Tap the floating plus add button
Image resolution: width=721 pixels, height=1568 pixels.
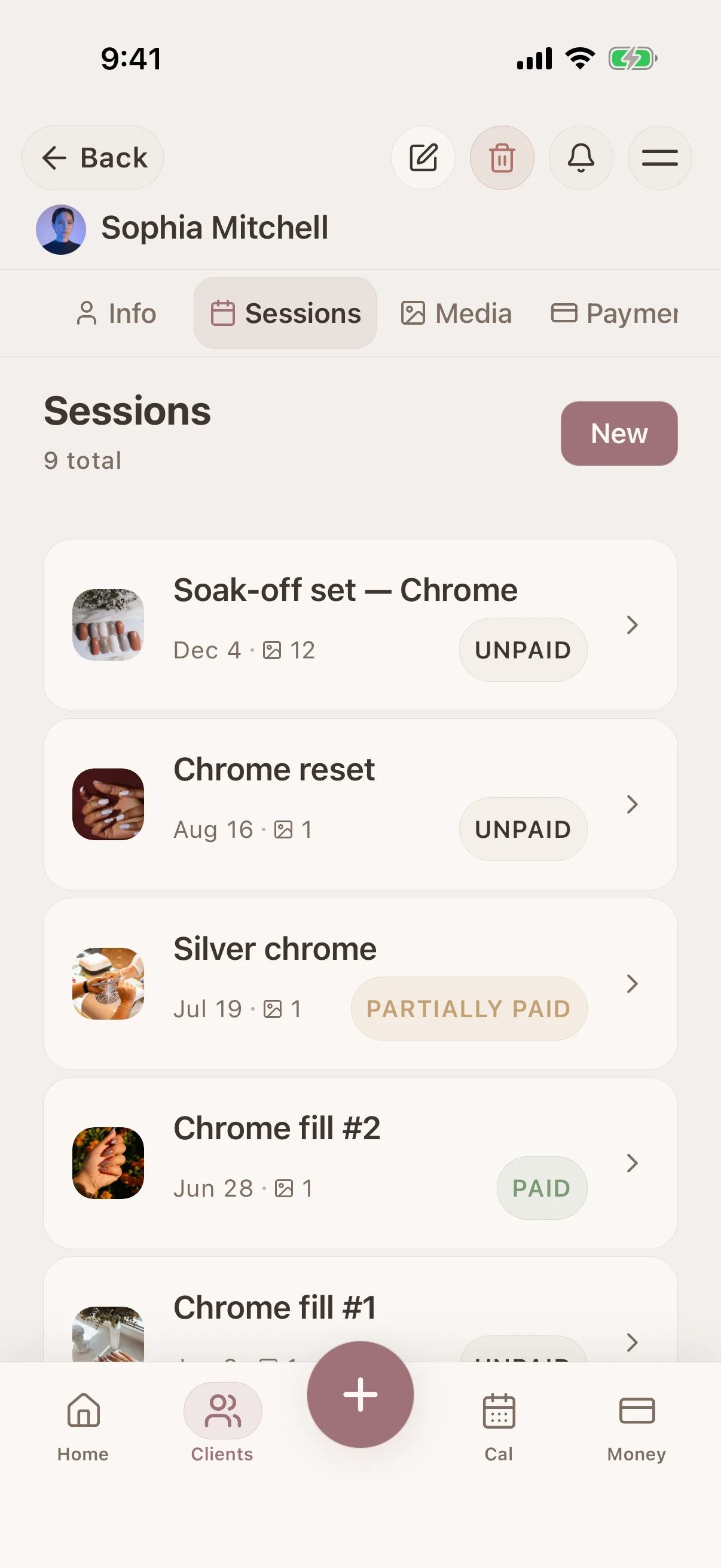pos(360,1394)
